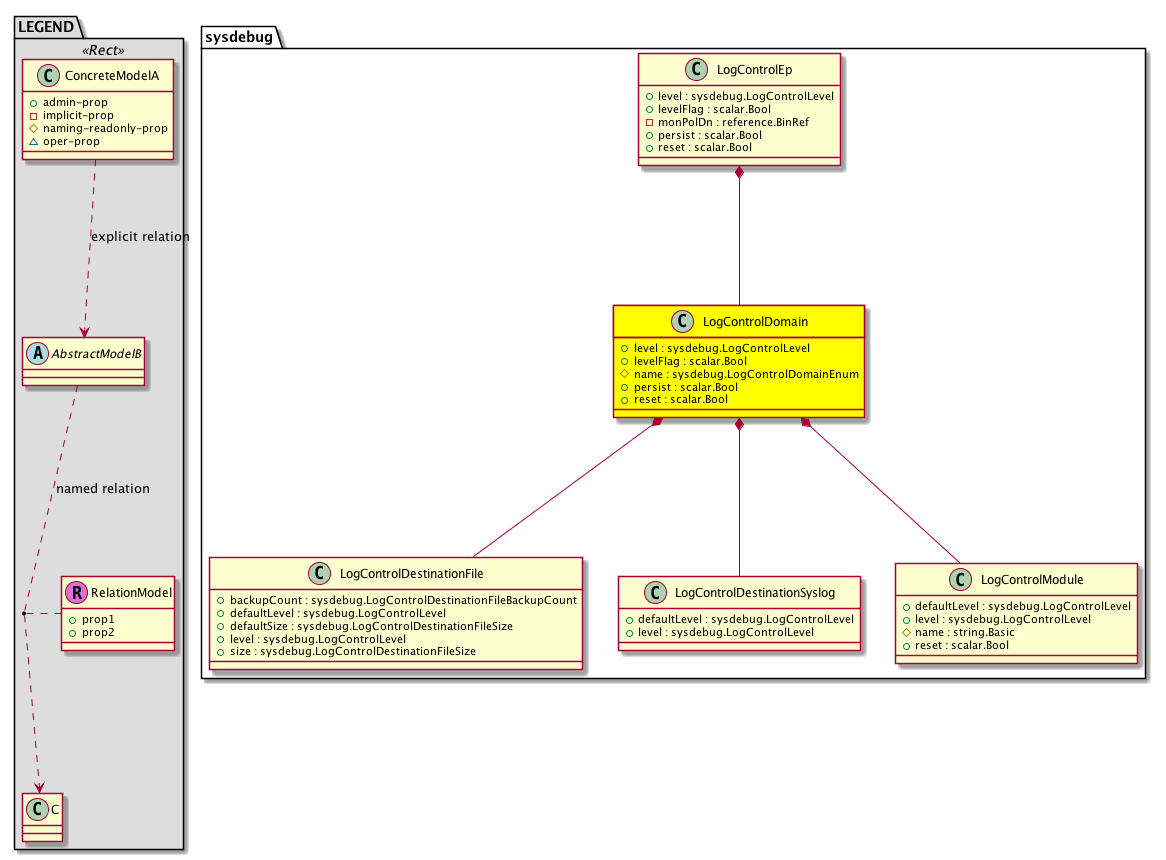This screenshot has height=860, width=1166.
Task: Click the "explicit relation" arrow label
Action: (x=139, y=237)
